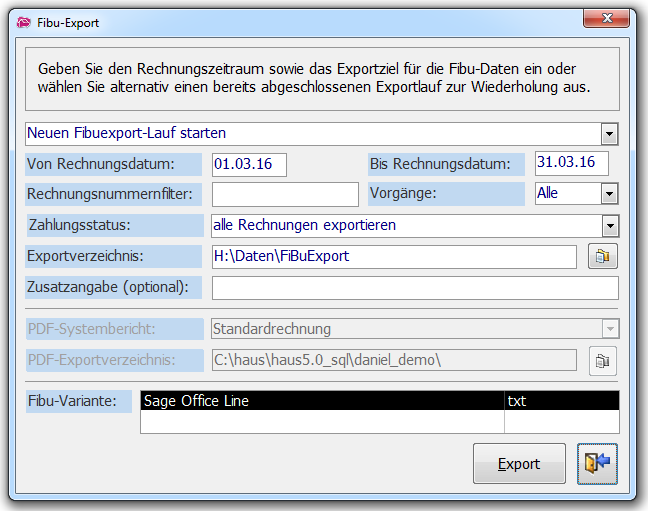Open the Zahlungsstatus dropdown list
648x511 pixels.
609,225
